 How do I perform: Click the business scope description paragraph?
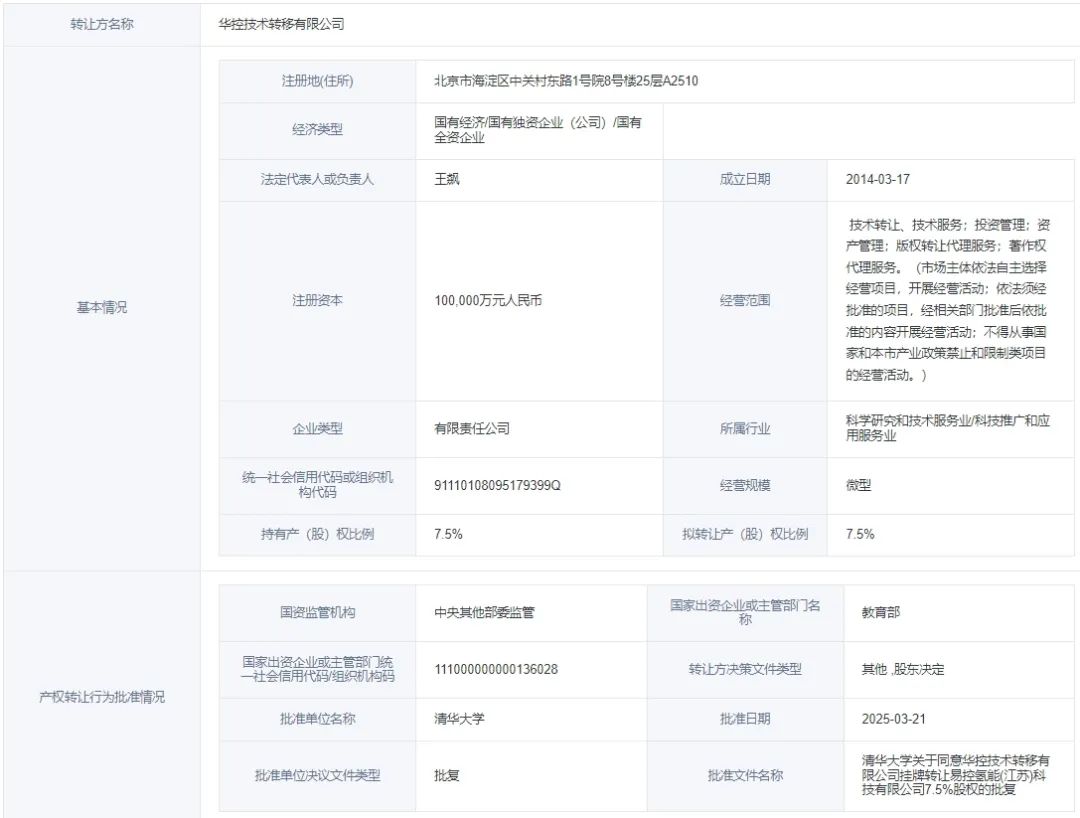(947, 300)
